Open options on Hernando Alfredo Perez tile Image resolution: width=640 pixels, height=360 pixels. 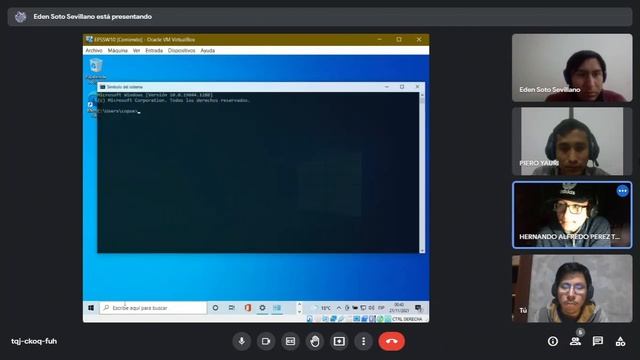pos(622,191)
